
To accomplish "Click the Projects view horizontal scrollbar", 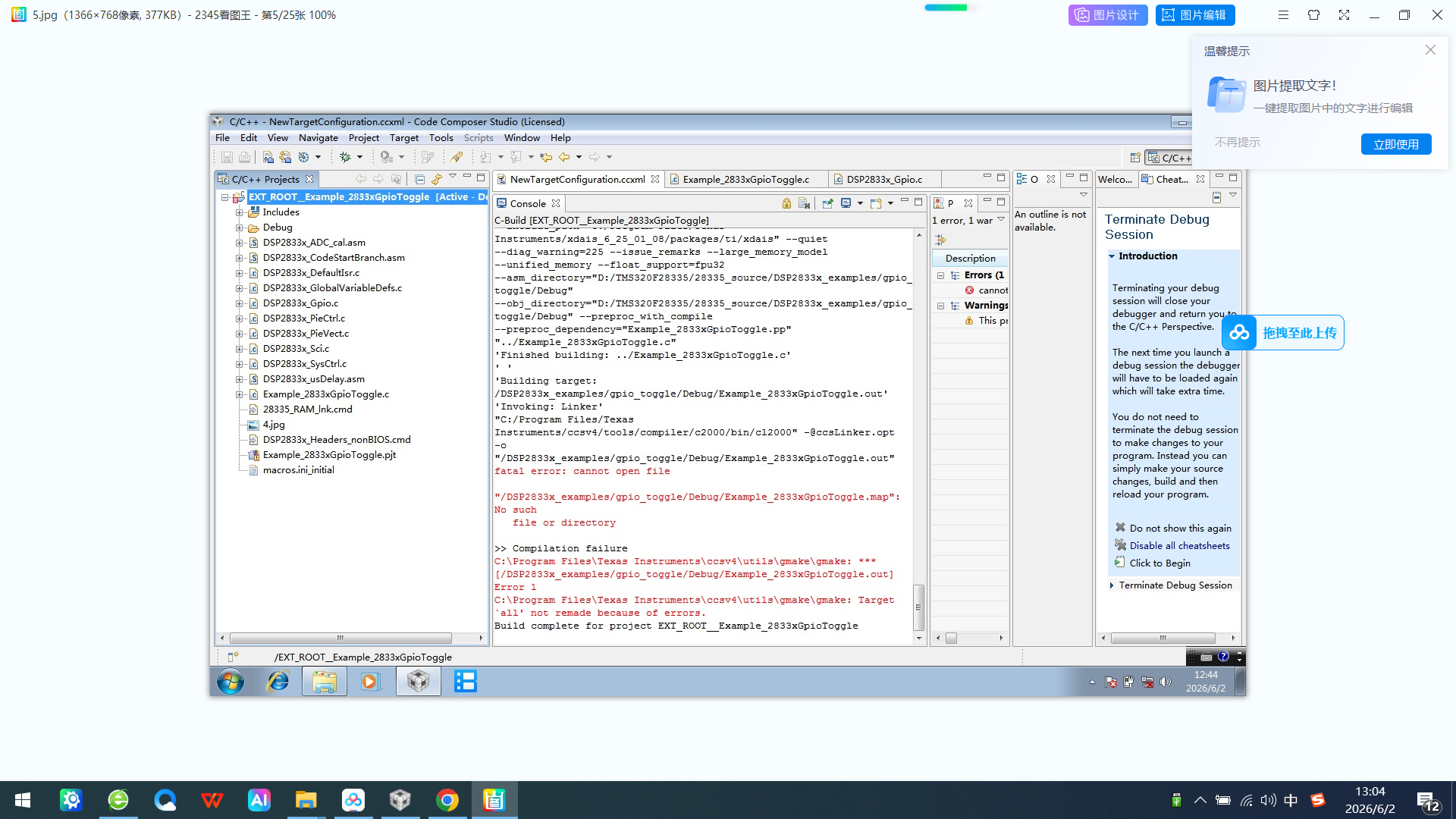I will coord(340,638).
